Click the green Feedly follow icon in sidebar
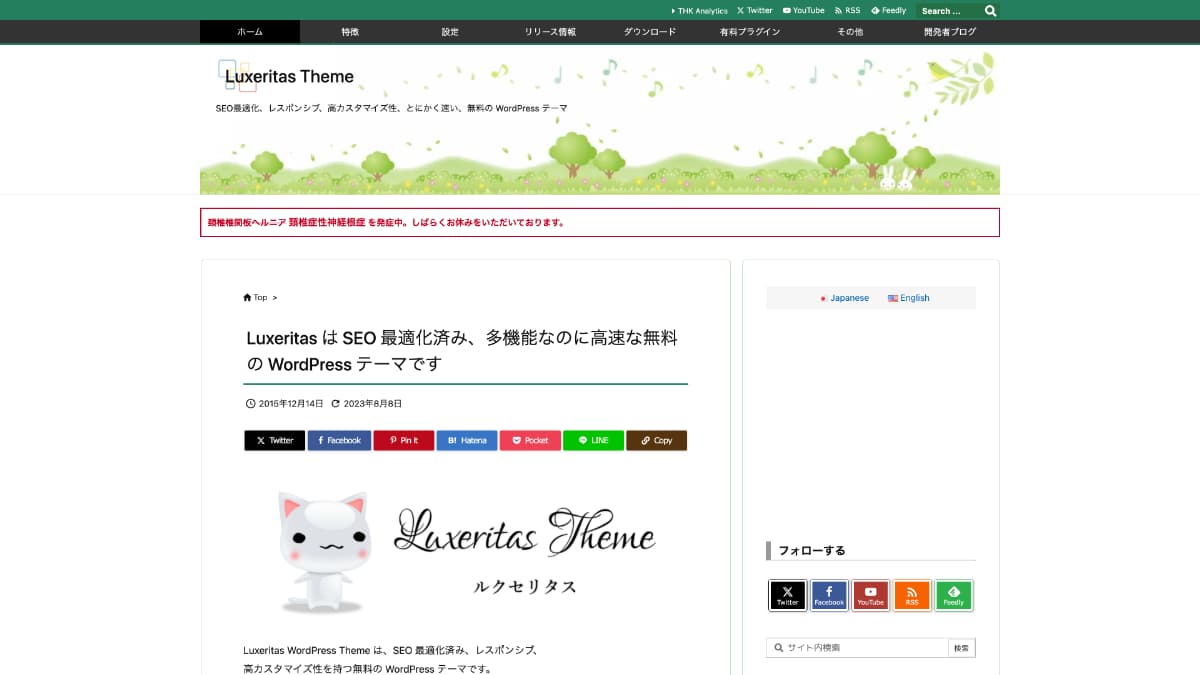The height and width of the screenshot is (675, 1200). tap(954, 596)
